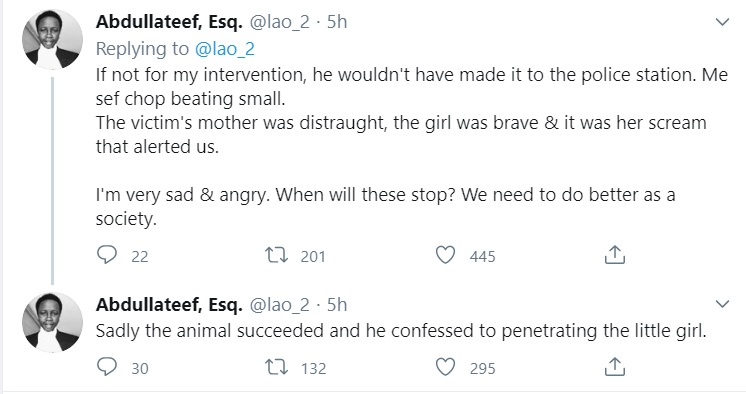The image size is (746, 394).
Task: Click the second tweet's profile avatar
Action: [52, 322]
